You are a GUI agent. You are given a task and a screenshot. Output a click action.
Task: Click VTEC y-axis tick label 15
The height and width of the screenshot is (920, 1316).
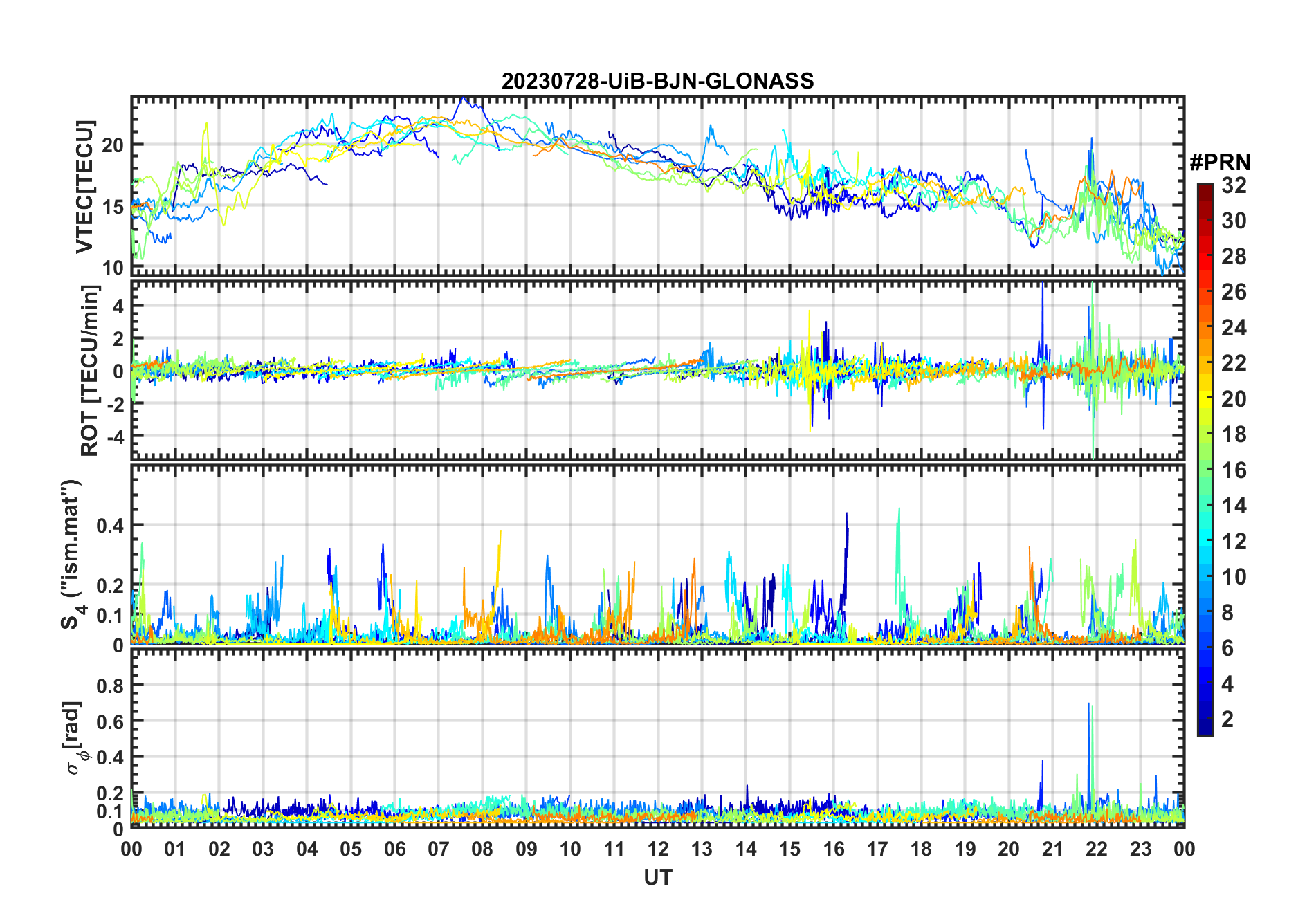tap(113, 206)
